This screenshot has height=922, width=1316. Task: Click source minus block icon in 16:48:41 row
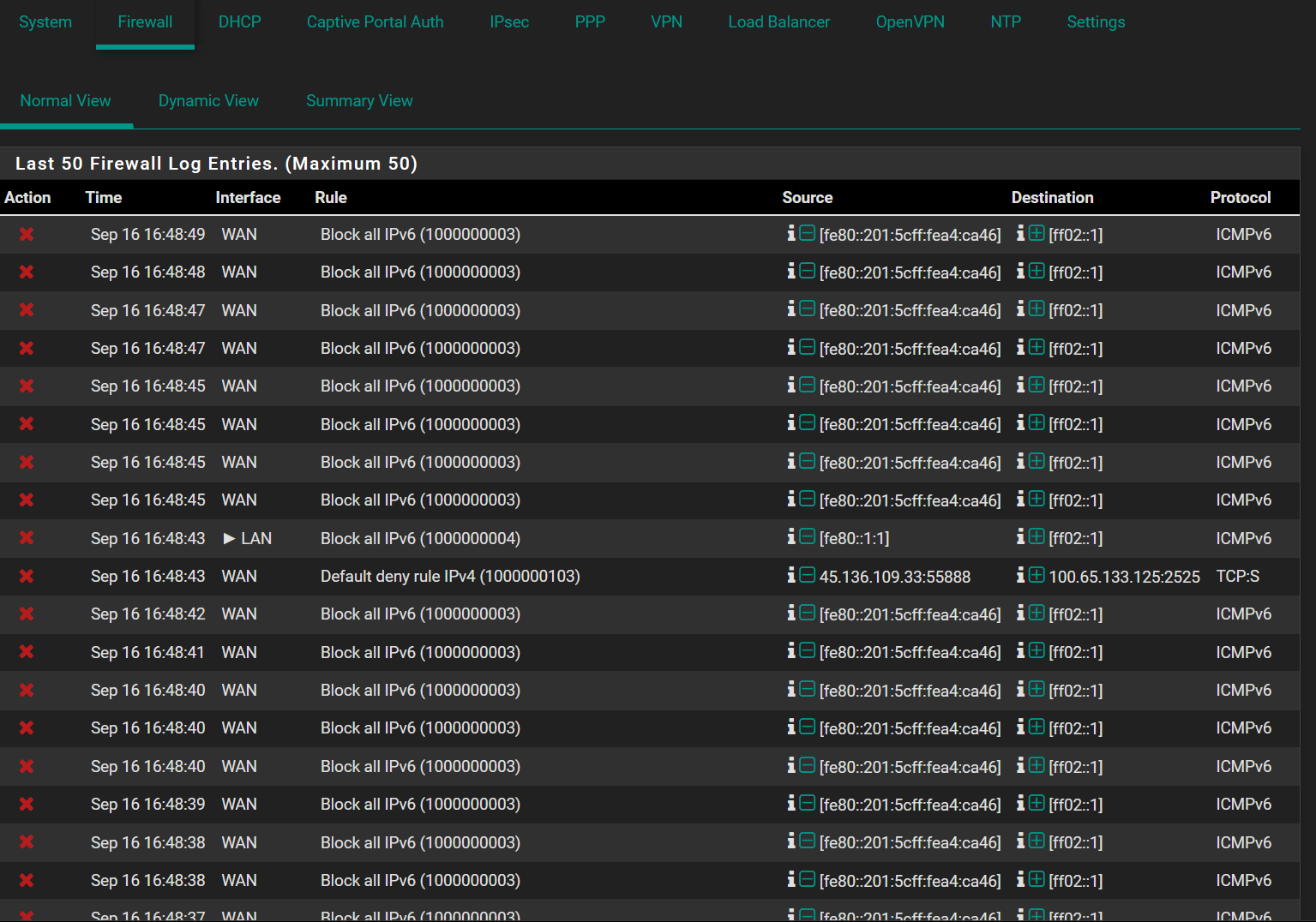(x=807, y=650)
